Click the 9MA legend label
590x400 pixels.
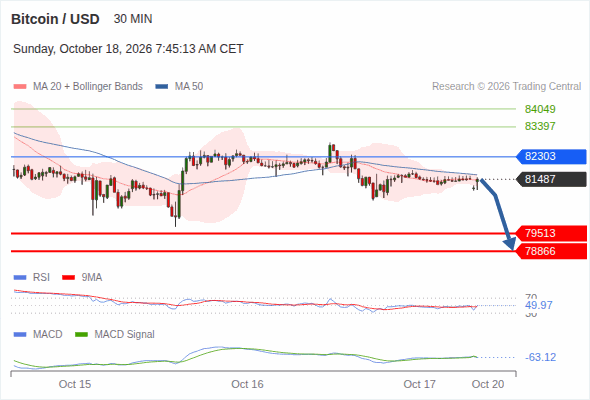[x=92, y=277]
